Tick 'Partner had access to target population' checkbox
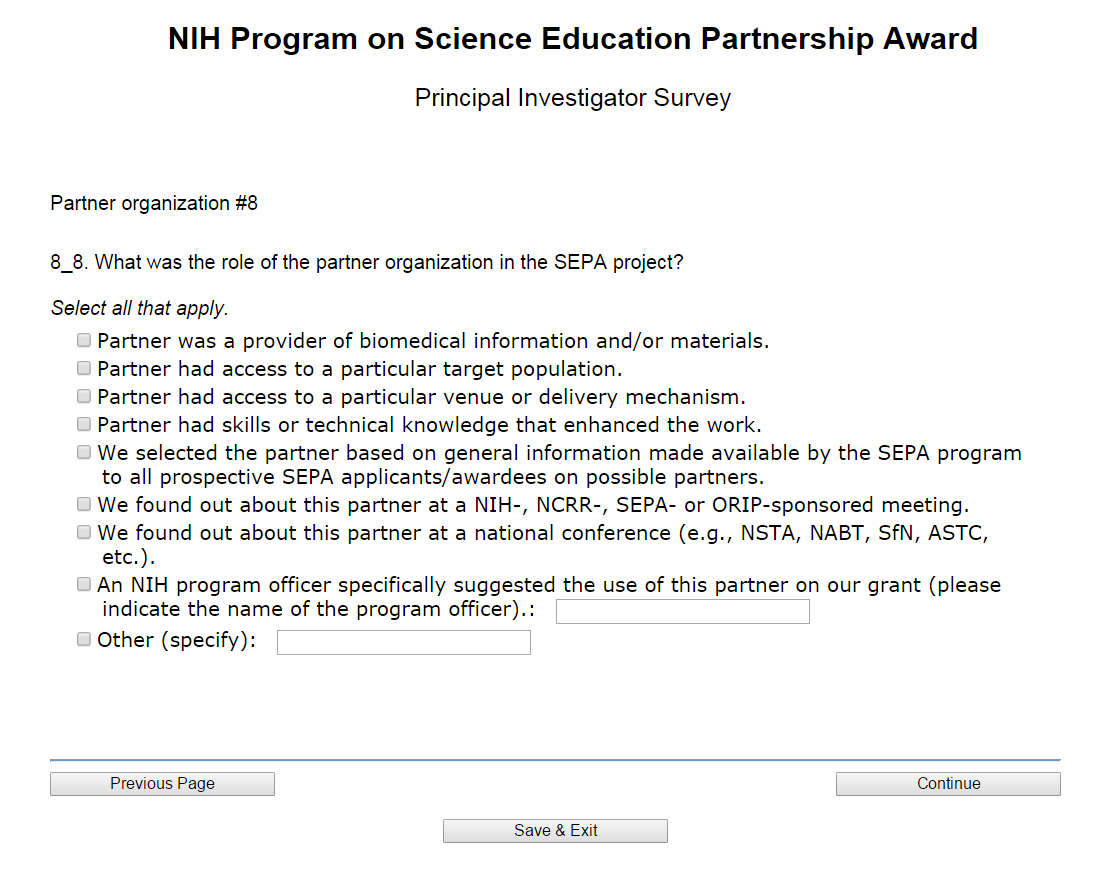The width and height of the screenshot is (1106, 885). pyautogui.click(x=84, y=369)
